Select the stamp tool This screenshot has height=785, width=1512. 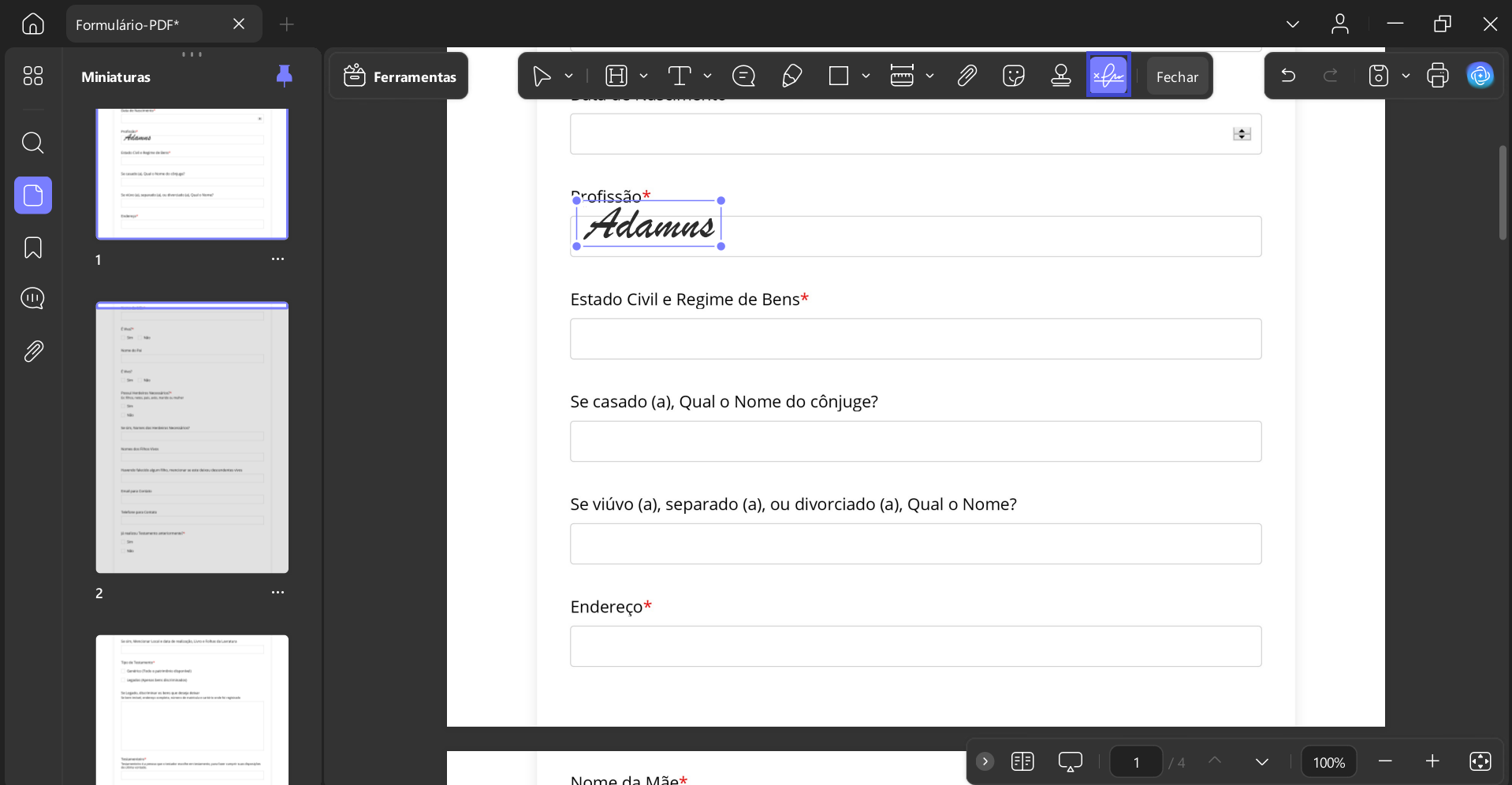coord(1061,76)
